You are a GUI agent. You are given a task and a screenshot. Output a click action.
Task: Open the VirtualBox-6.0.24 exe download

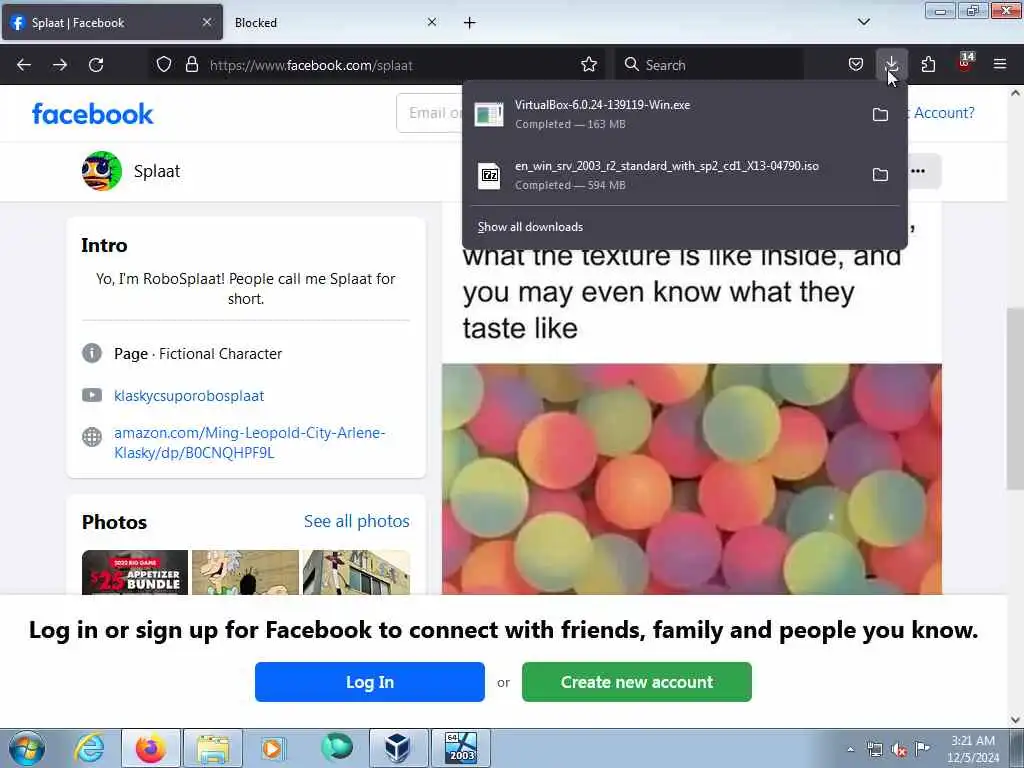tap(665, 114)
